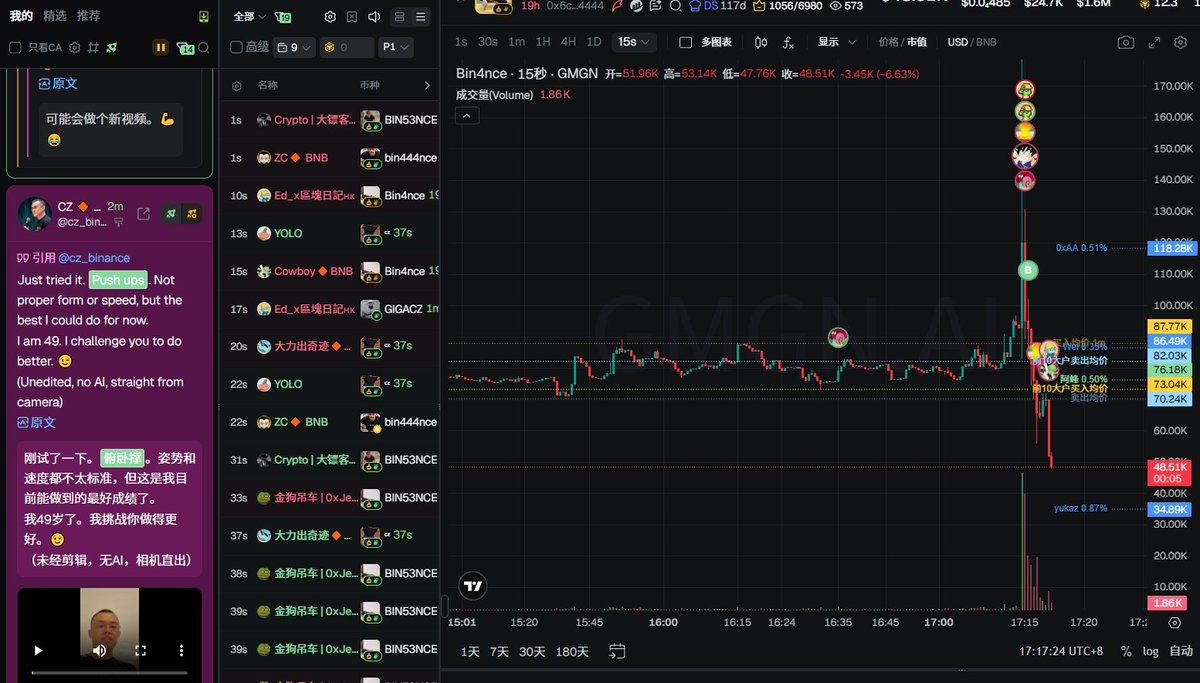
Task: Open token list settings gear at top
Action: click(331, 17)
